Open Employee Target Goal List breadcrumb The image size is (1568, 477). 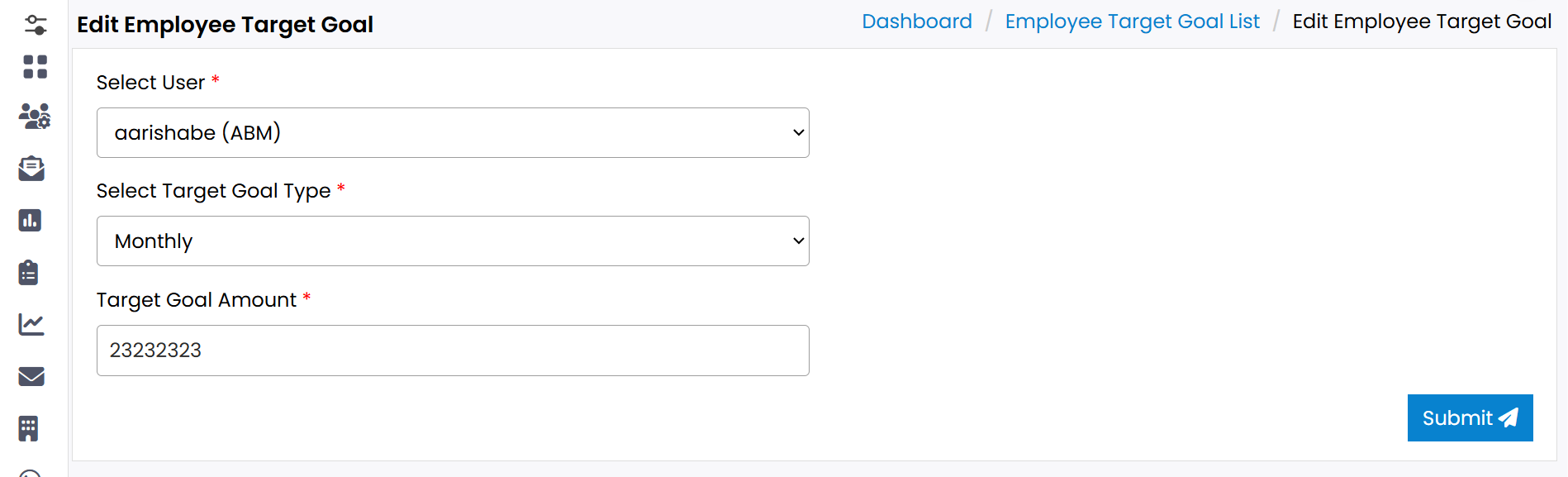1132,21
